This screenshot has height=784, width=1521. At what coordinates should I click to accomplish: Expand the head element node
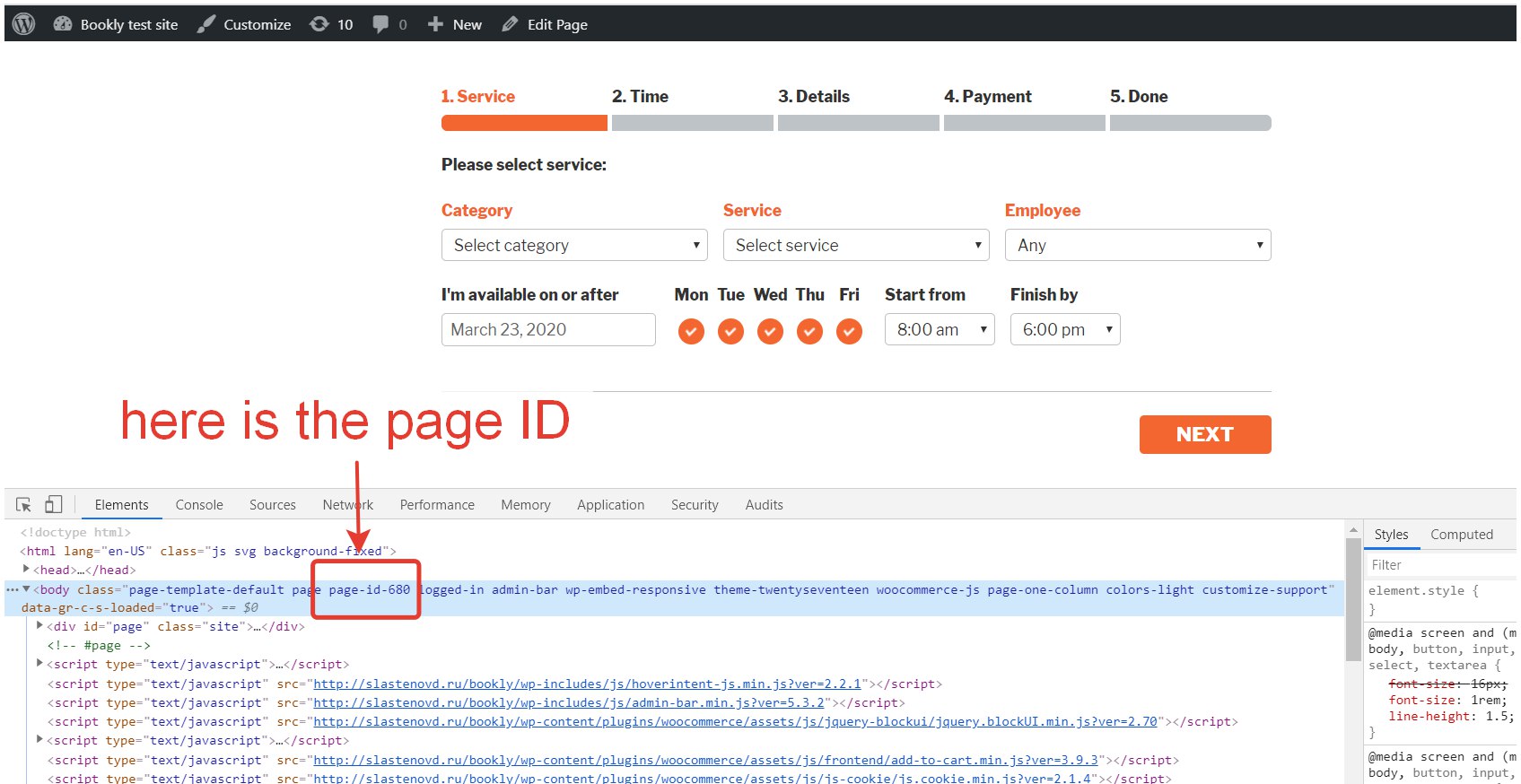tap(26, 570)
